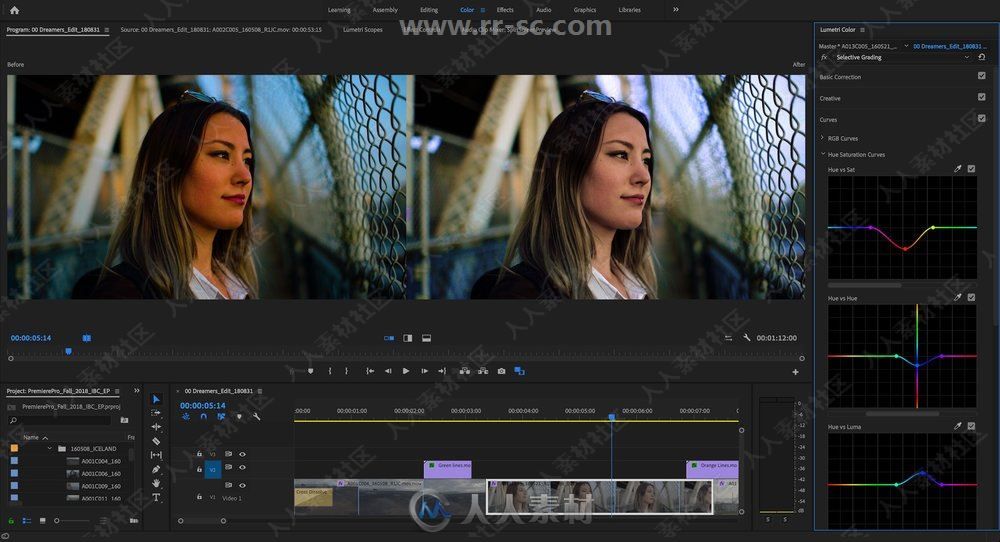Select side-by-side comparison layout icon
Screen dimensions: 1000x542
click(x=389, y=338)
